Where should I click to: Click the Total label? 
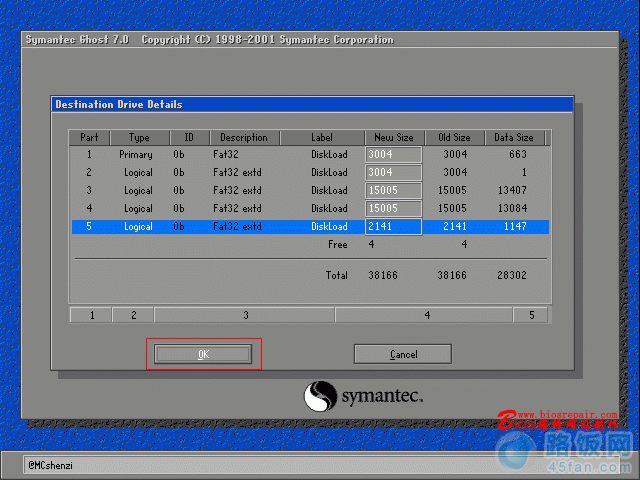click(337, 275)
